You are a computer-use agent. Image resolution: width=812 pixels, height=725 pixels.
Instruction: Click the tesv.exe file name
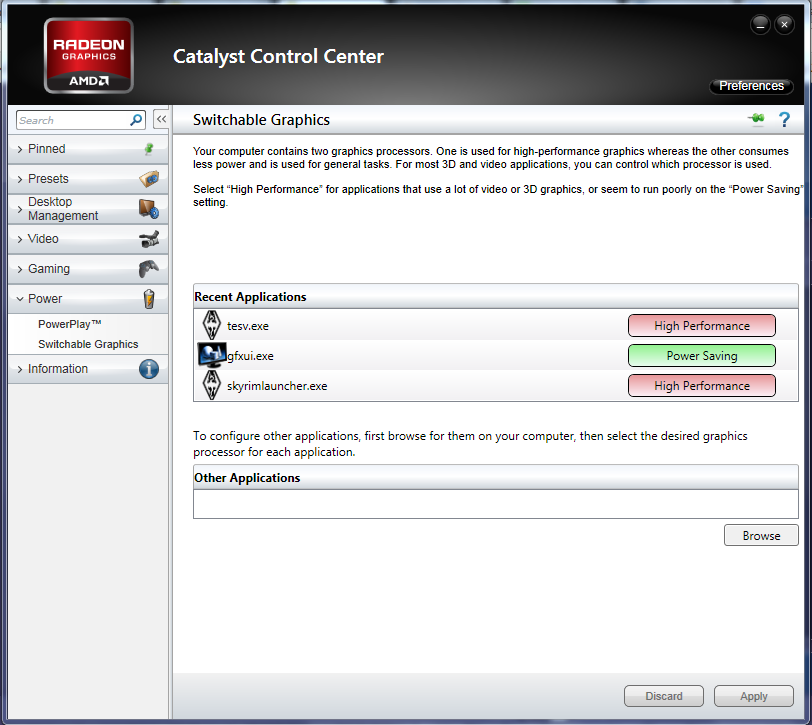(x=248, y=326)
